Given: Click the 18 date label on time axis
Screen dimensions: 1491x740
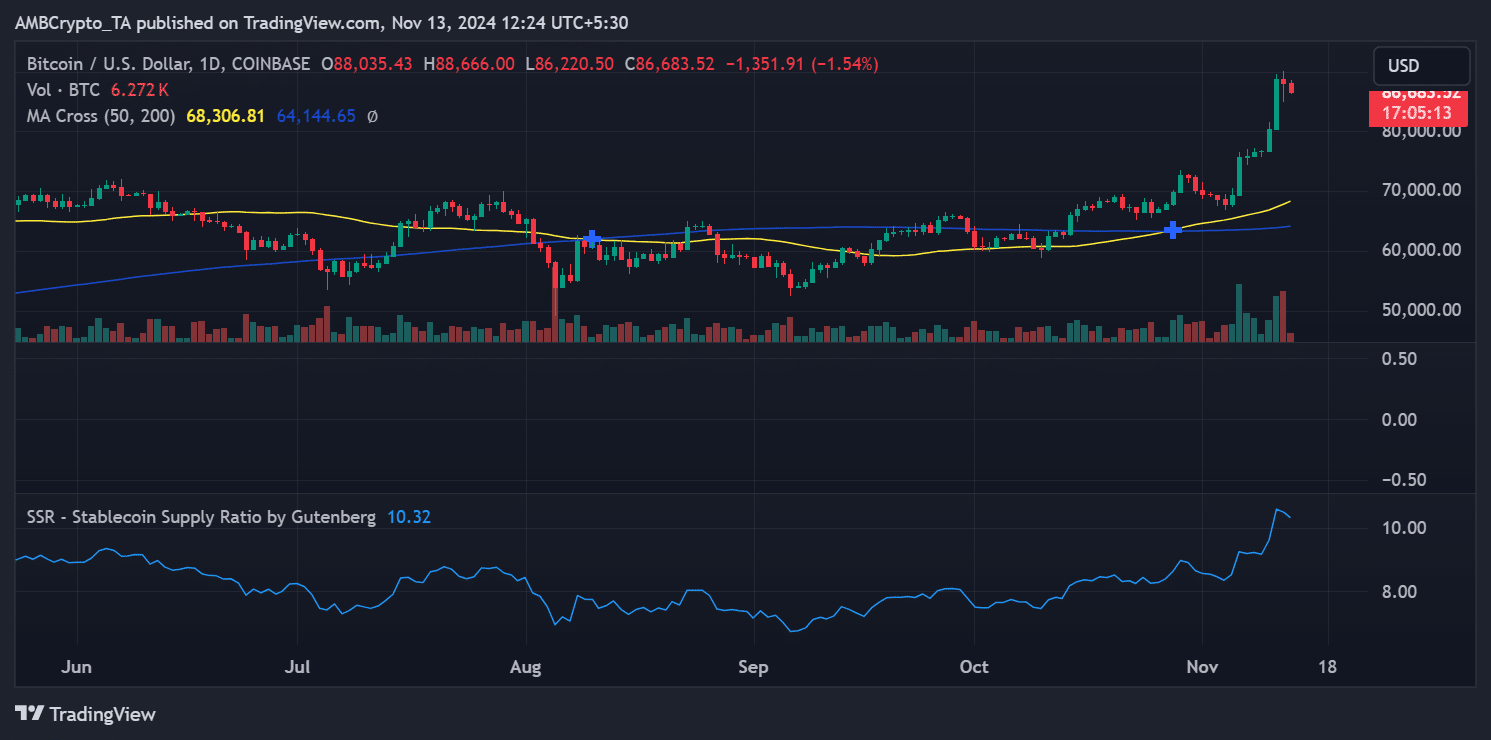Looking at the screenshot, I should click(x=1328, y=668).
